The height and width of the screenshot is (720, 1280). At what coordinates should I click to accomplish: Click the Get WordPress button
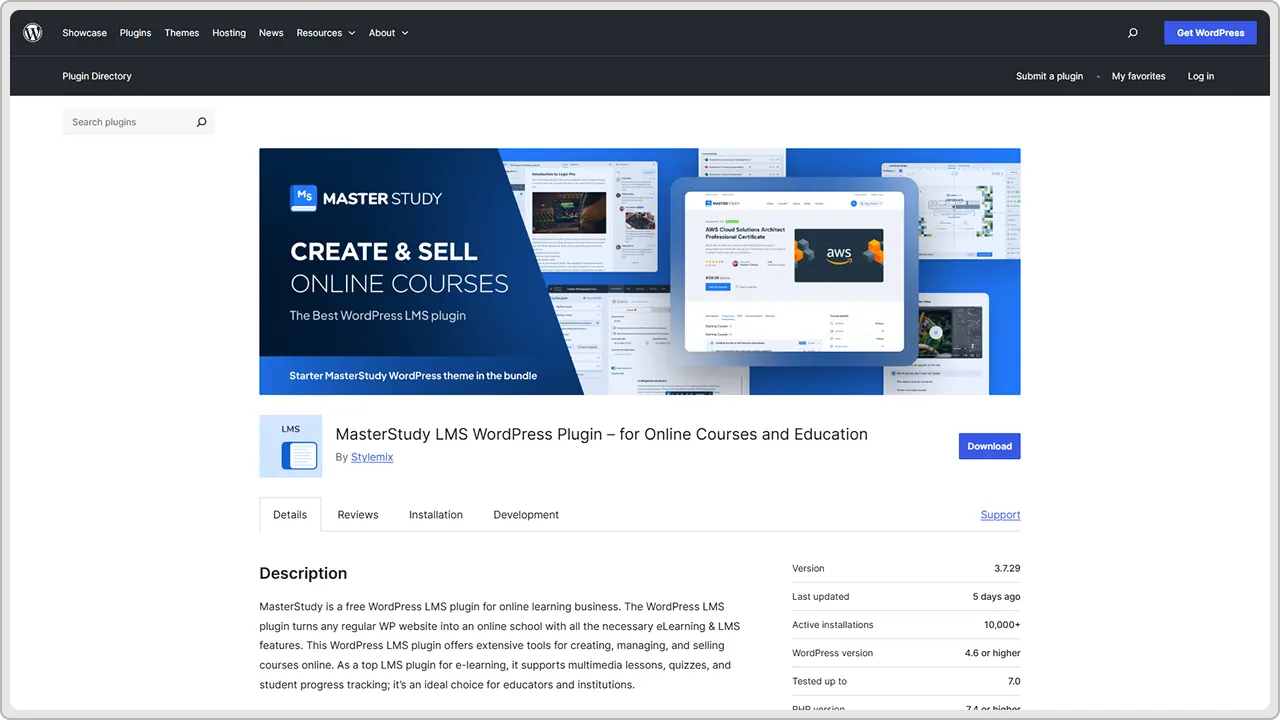1210,33
